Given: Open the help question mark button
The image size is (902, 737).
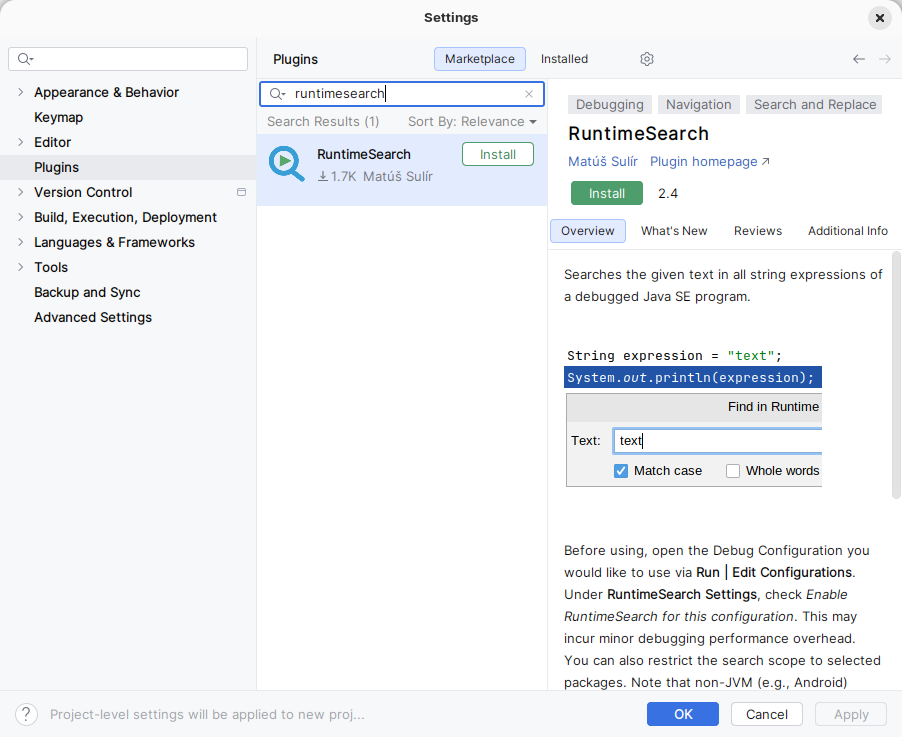Looking at the screenshot, I should [x=26, y=714].
